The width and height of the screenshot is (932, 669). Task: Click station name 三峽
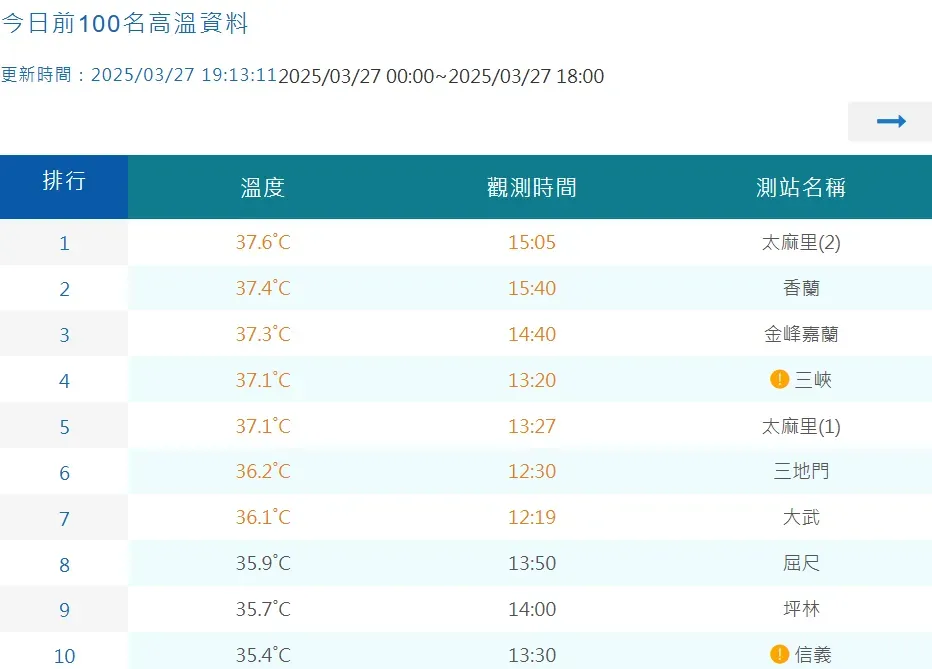pos(813,380)
